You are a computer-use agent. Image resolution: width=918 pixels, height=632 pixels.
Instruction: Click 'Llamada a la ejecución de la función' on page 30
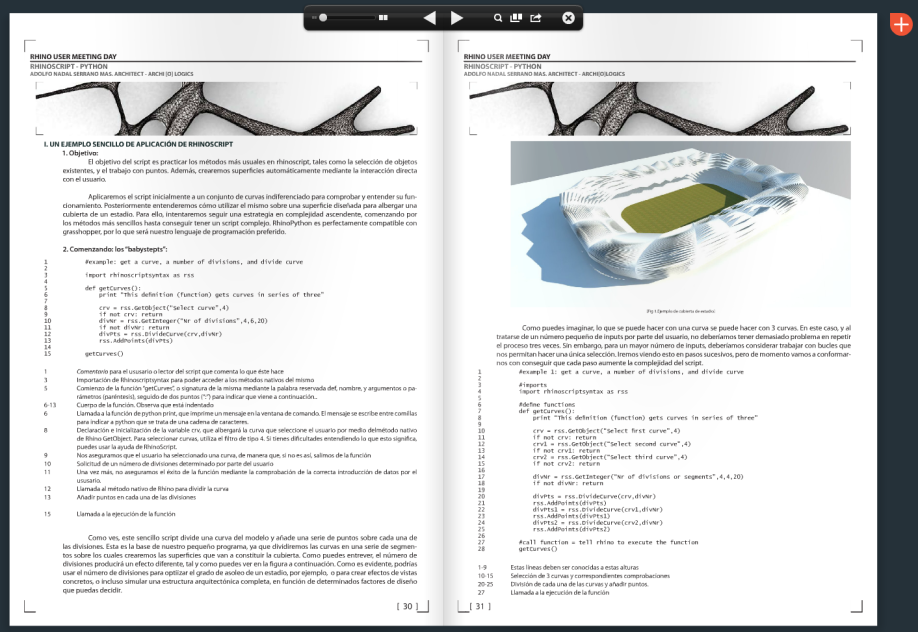click(x=126, y=514)
